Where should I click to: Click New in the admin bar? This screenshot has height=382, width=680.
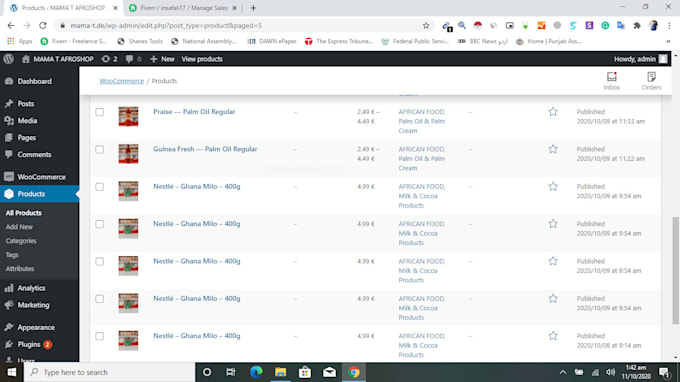(x=162, y=59)
